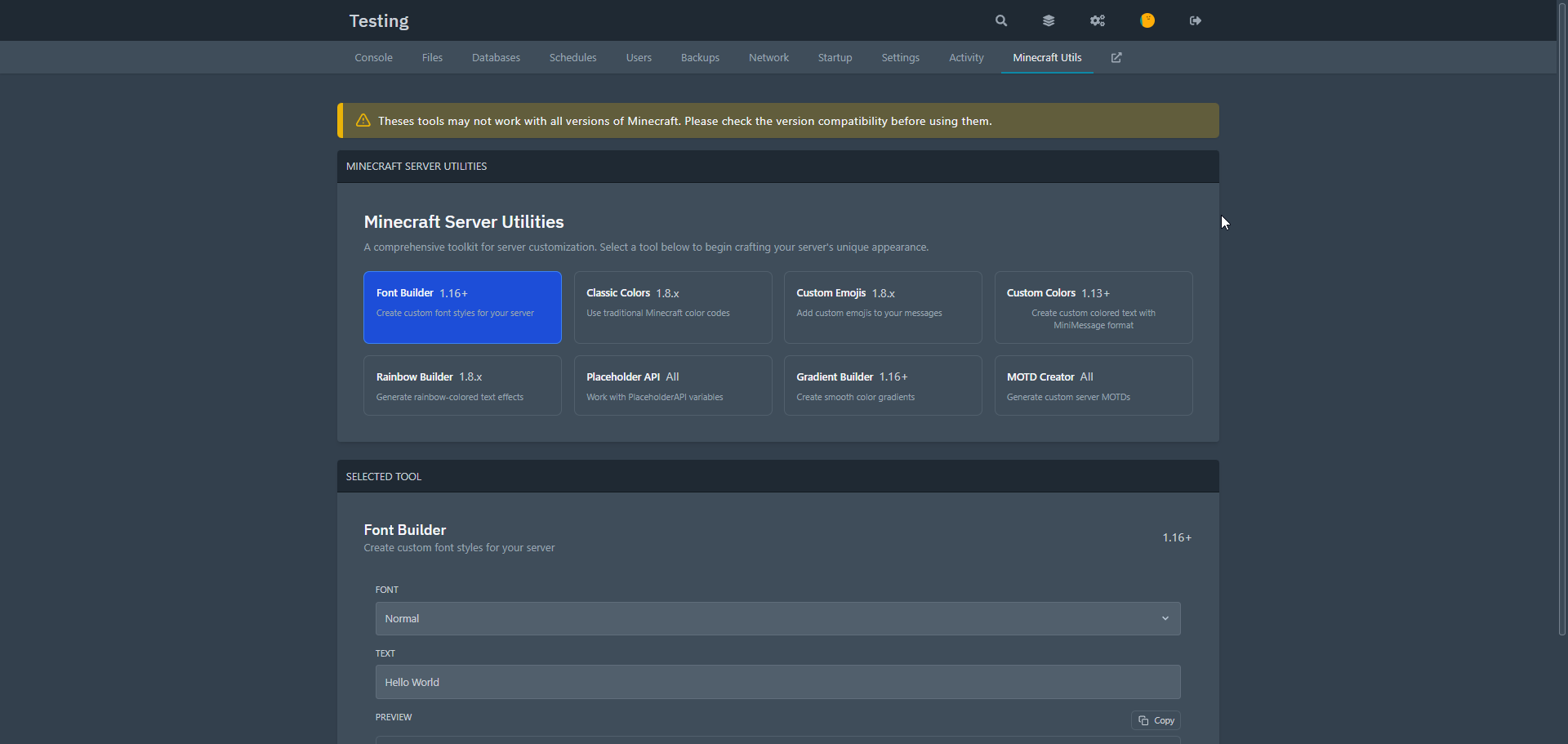Open admin settings cogs icon
Image resolution: width=1568 pixels, height=744 pixels.
tap(1098, 20)
